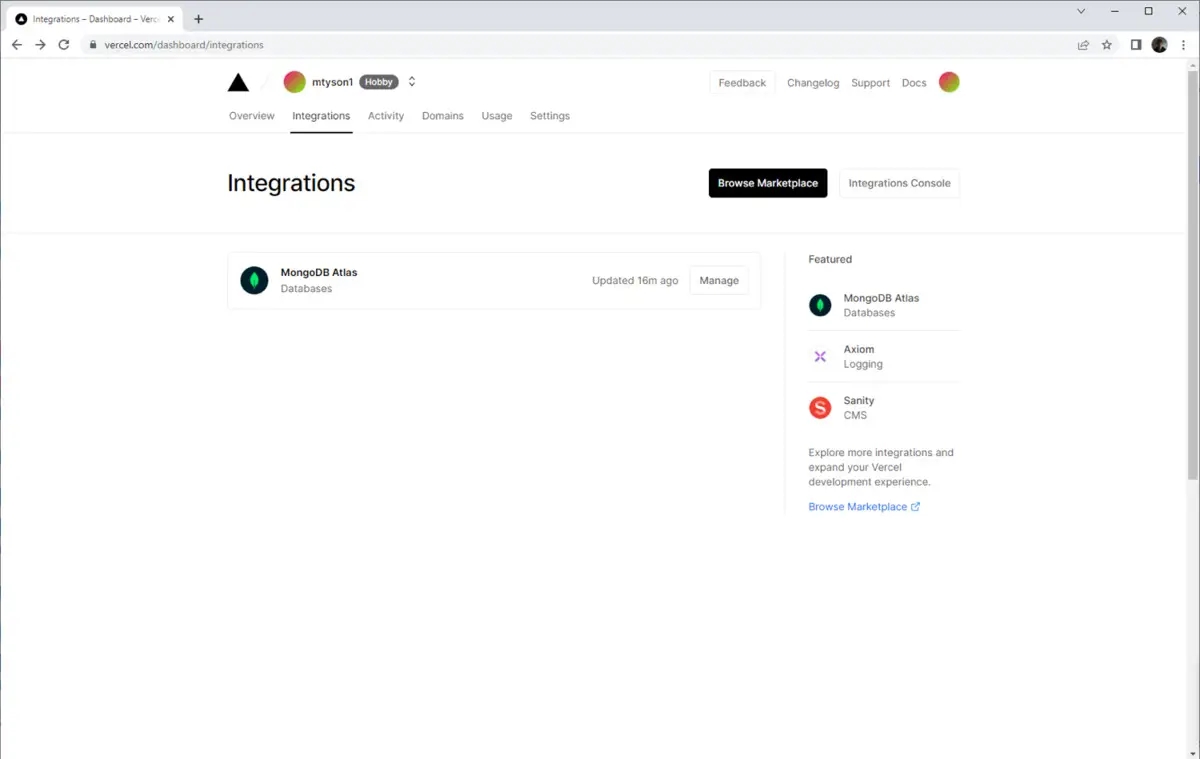The height and width of the screenshot is (759, 1200).
Task: Click the black Browse Marketplace button
Action: coord(767,183)
